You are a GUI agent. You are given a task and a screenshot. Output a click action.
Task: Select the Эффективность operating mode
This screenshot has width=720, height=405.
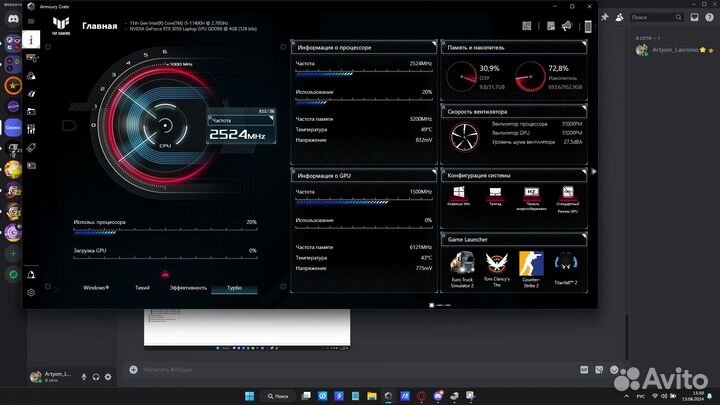point(188,287)
